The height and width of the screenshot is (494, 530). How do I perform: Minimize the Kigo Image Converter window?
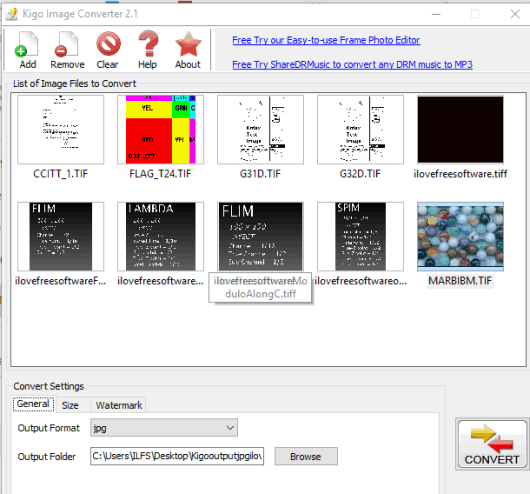(x=436, y=14)
